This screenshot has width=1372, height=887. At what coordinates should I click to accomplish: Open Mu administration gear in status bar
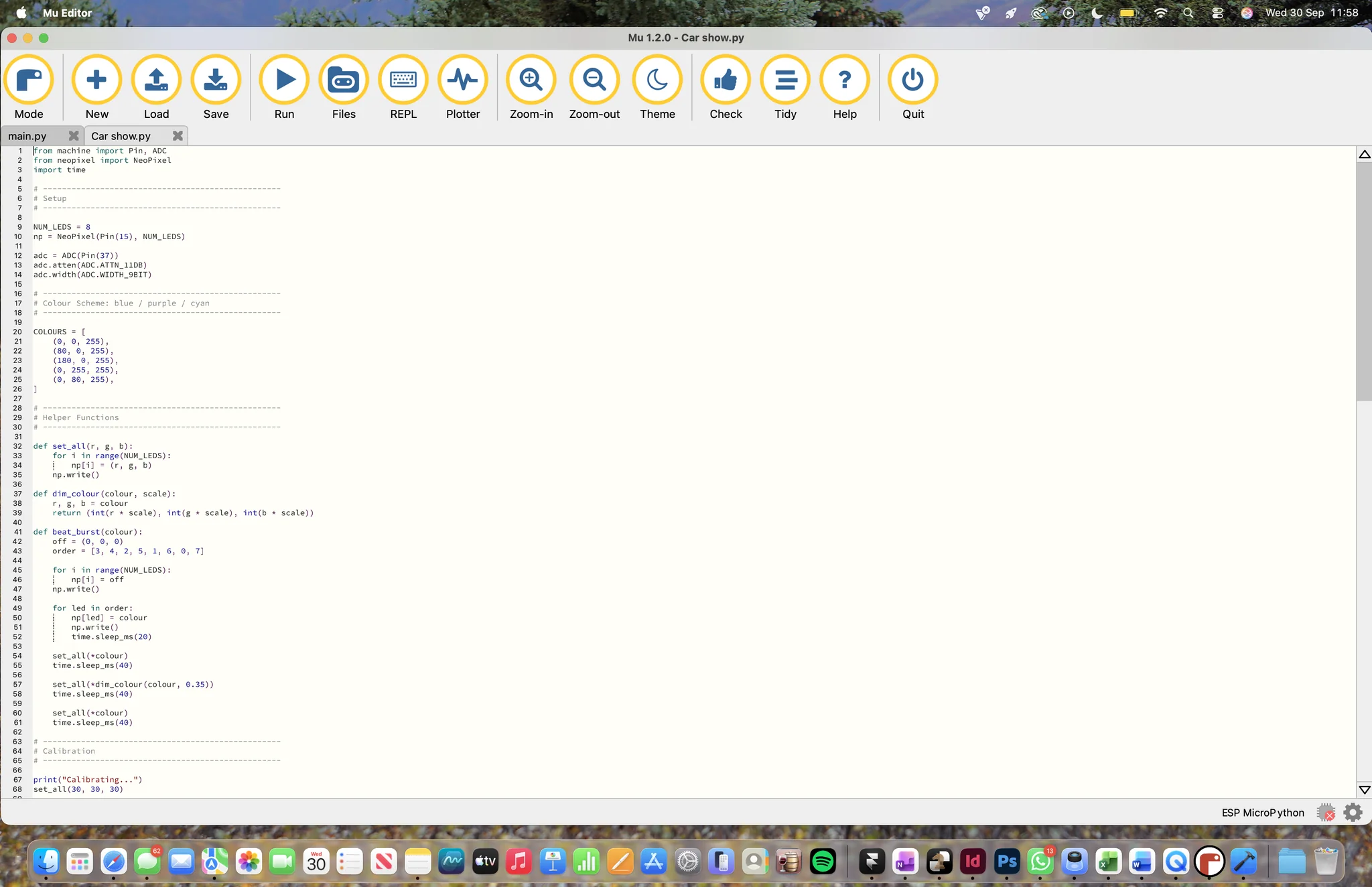point(1353,813)
